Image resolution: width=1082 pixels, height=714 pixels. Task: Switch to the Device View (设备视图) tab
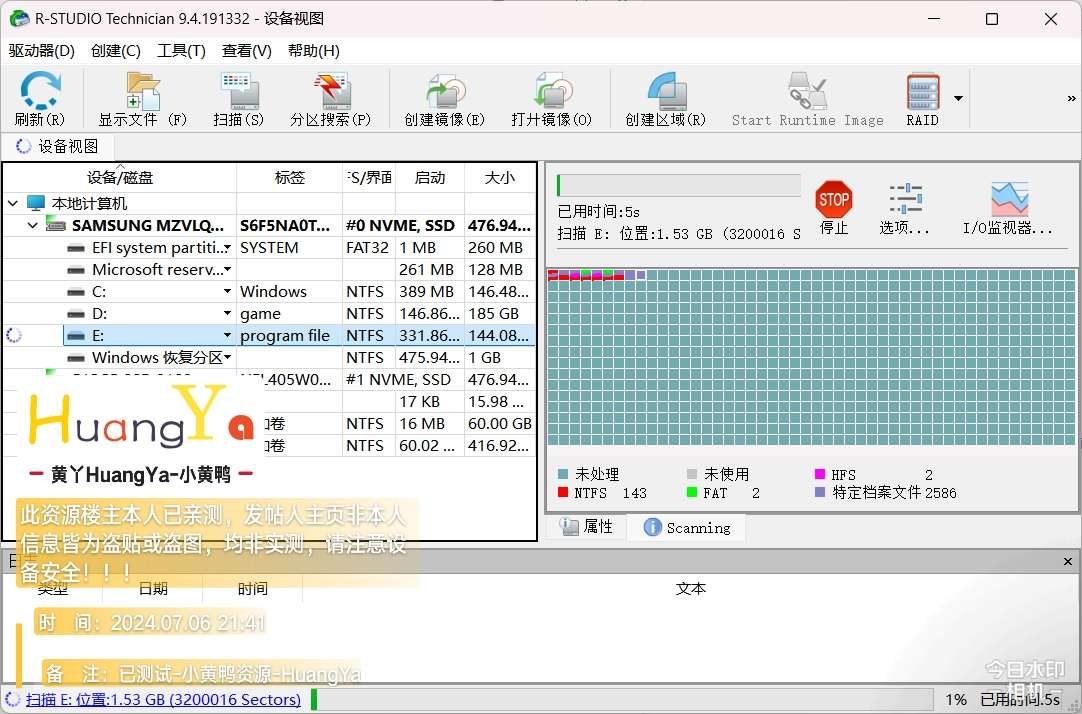tap(58, 146)
